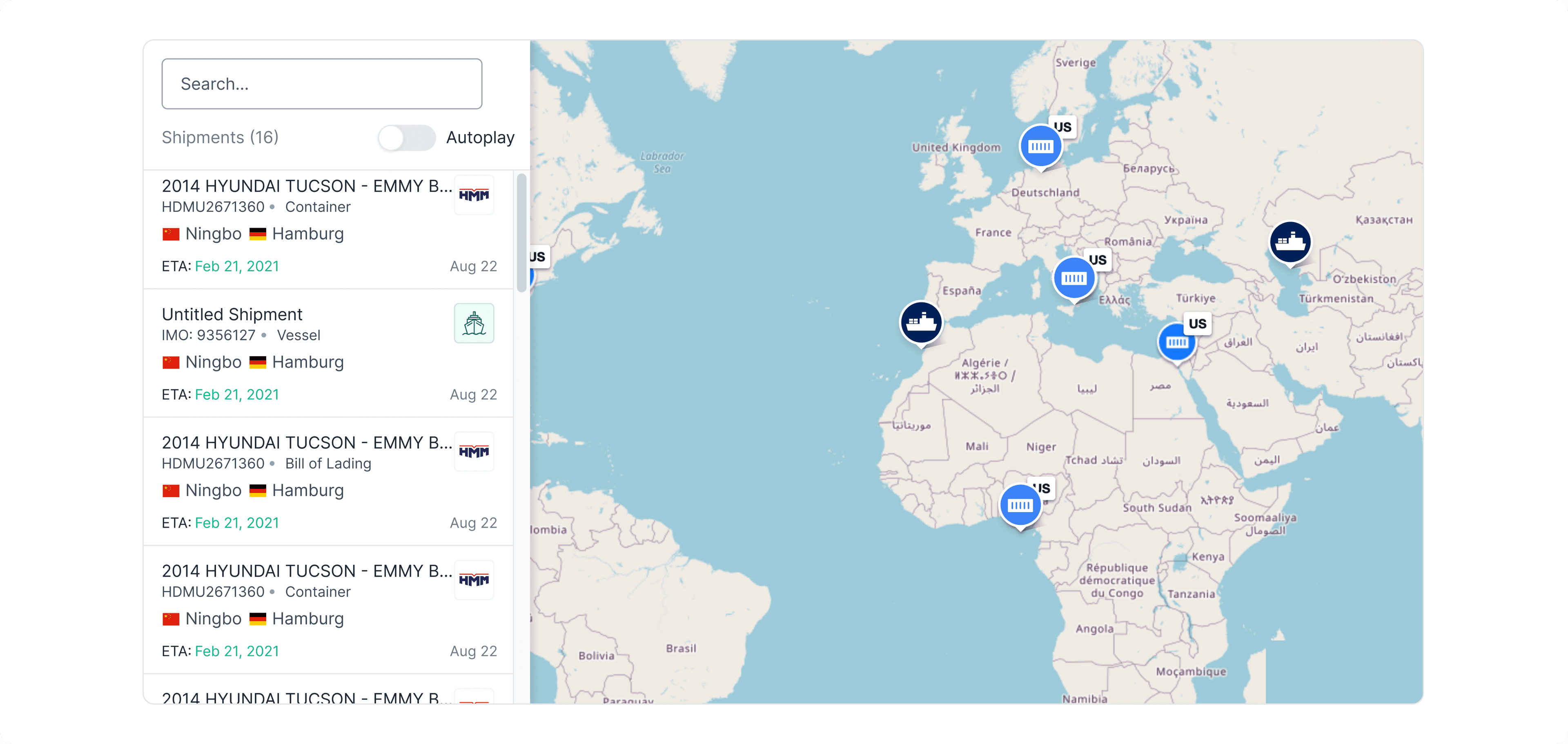Click US label on marker near Sverige

1063,127
